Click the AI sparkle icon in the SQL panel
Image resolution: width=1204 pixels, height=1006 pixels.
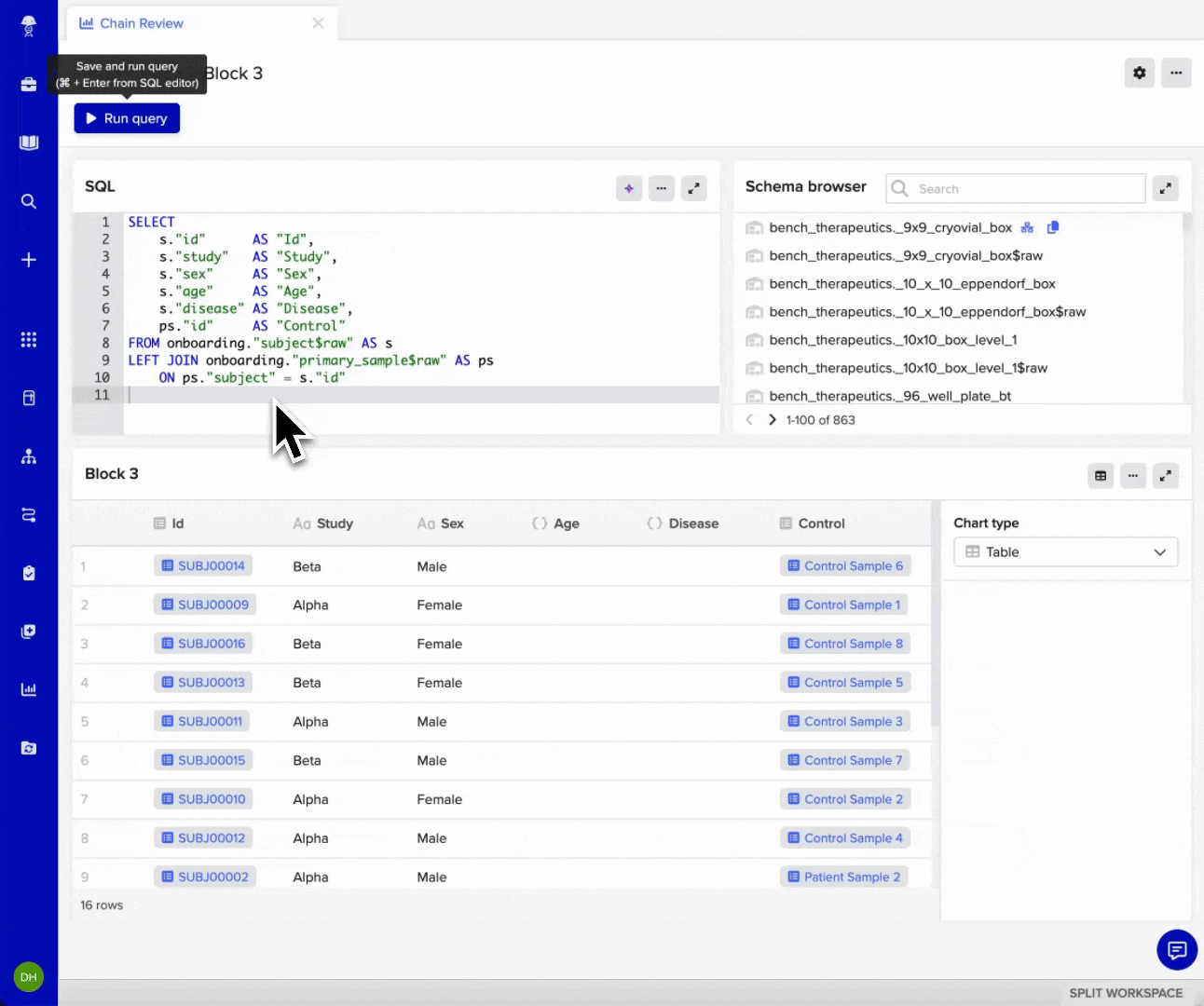[629, 188]
